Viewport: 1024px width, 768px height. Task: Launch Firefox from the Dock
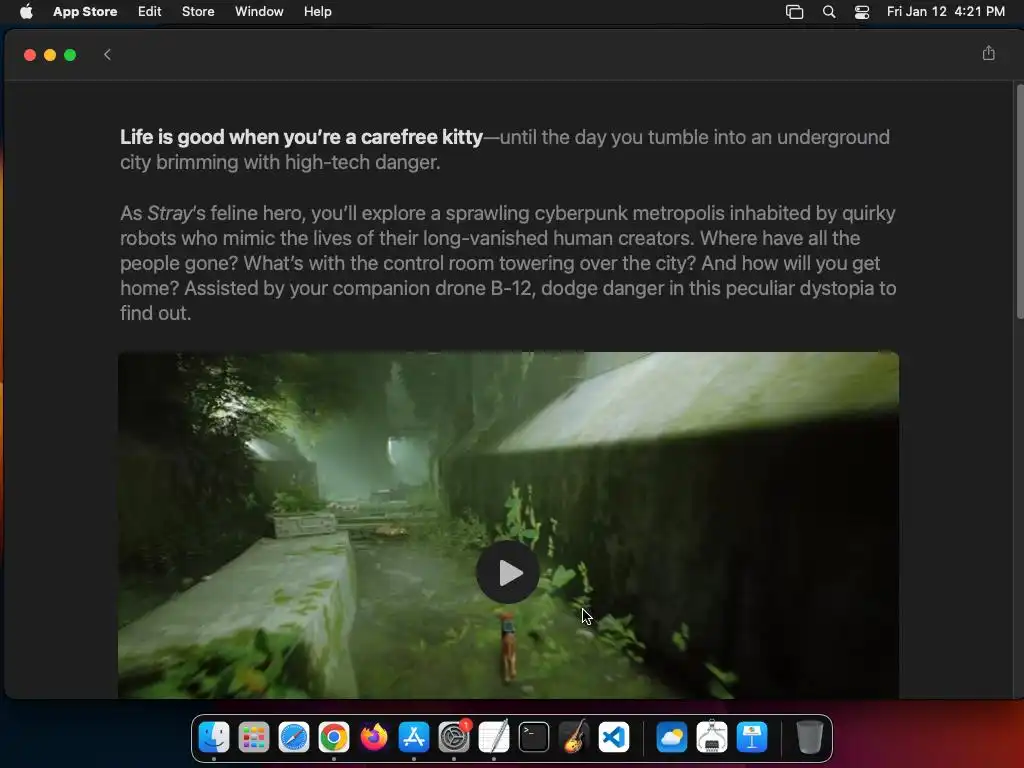pyautogui.click(x=374, y=737)
